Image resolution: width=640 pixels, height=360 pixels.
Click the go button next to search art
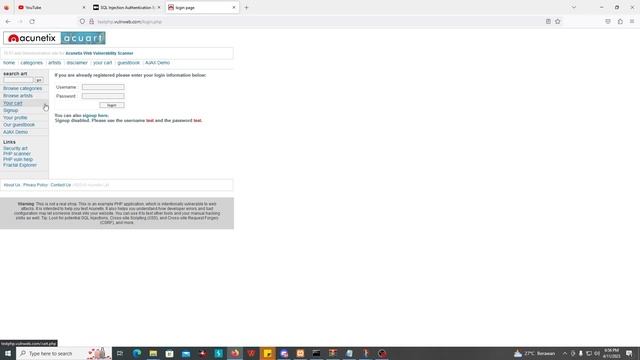pyautogui.click(x=39, y=80)
